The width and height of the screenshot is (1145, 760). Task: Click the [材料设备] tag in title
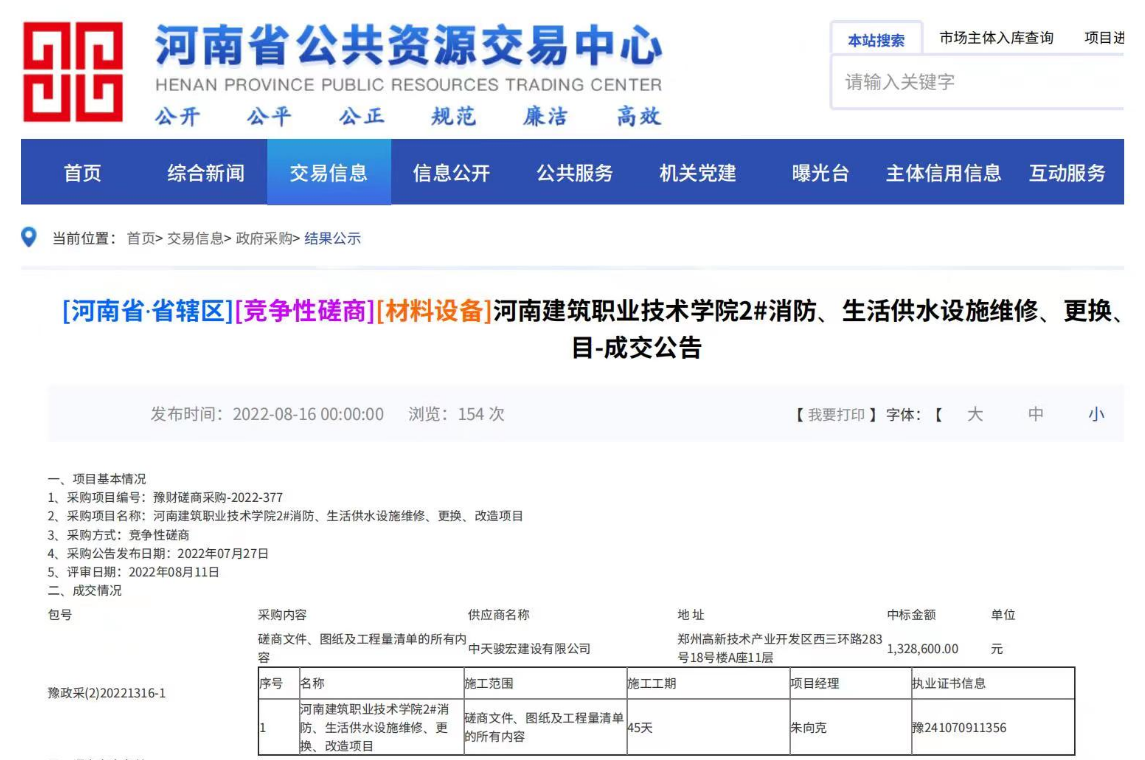pos(434,311)
